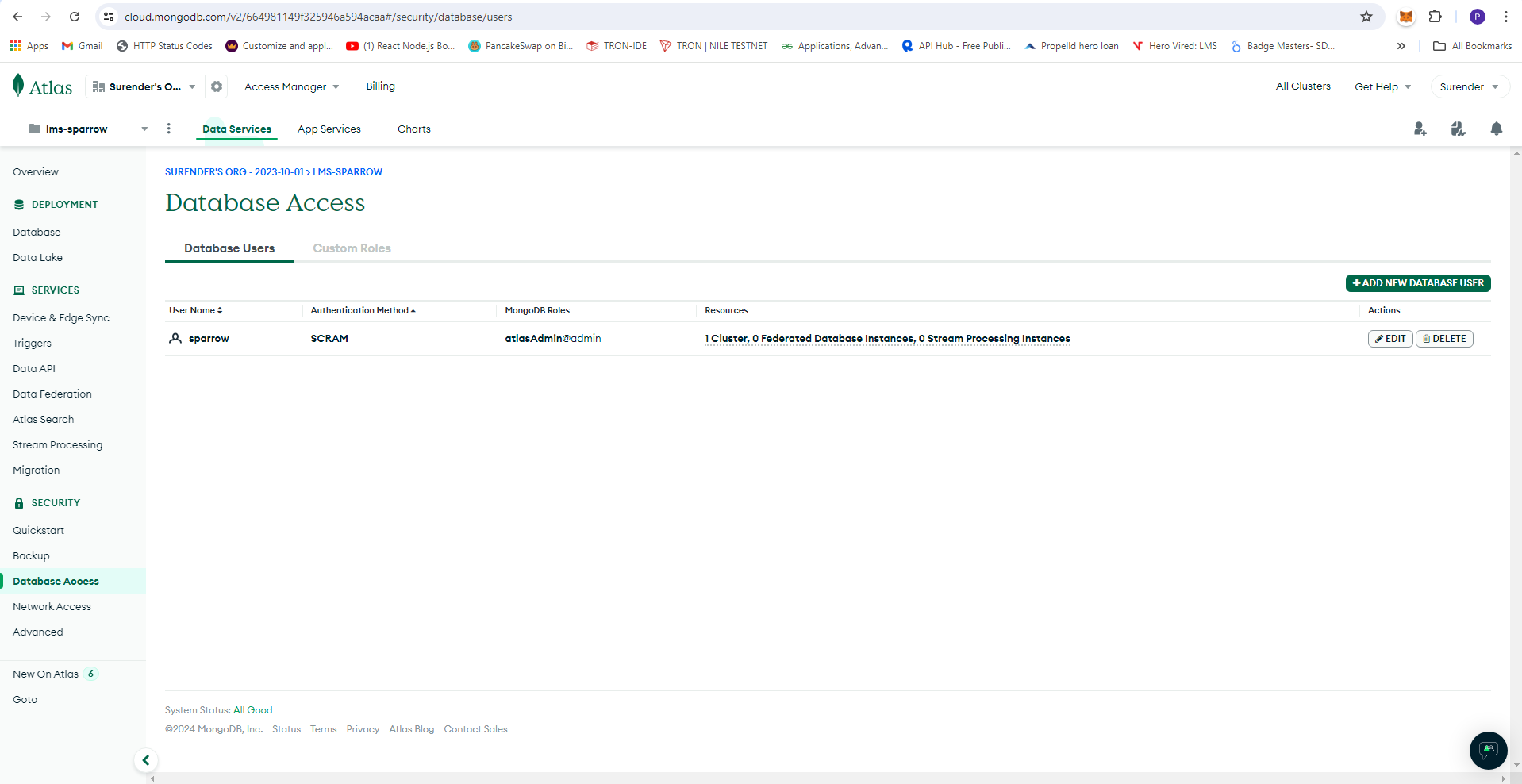Open MetaMask fox extension

click(x=1406, y=17)
